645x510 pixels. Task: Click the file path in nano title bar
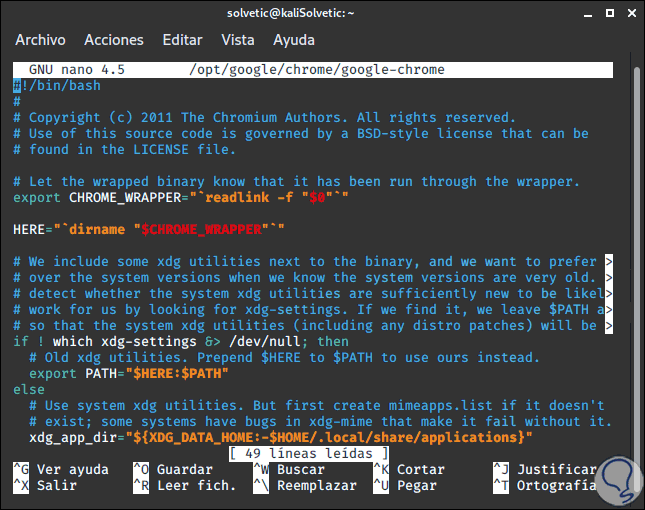pyautogui.click(x=317, y=70)
